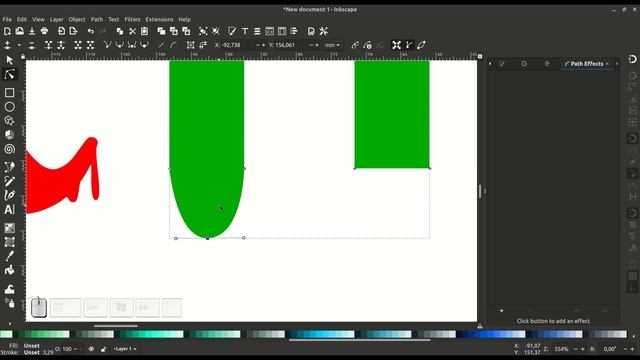640x360 pixels.
Task: Select the Spray tool
Action: (x=9, y=302)
